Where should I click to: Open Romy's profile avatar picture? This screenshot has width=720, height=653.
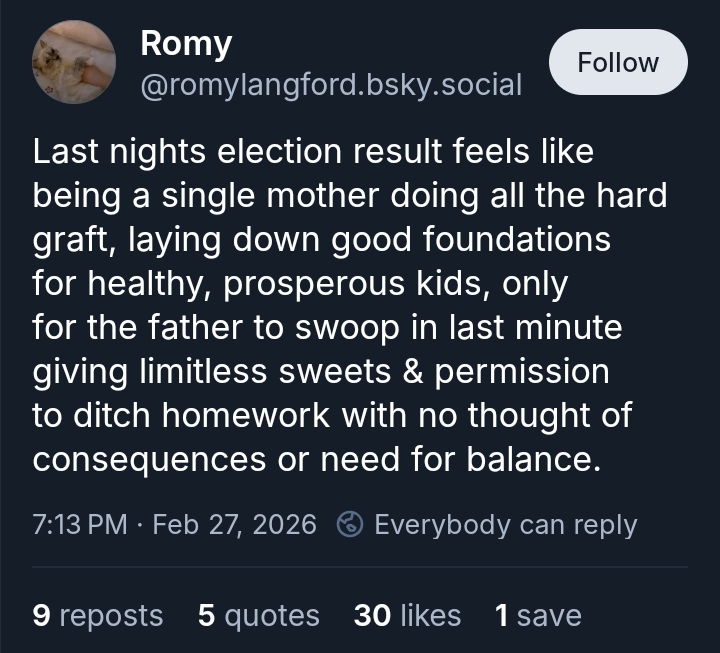tap(74, 62)
